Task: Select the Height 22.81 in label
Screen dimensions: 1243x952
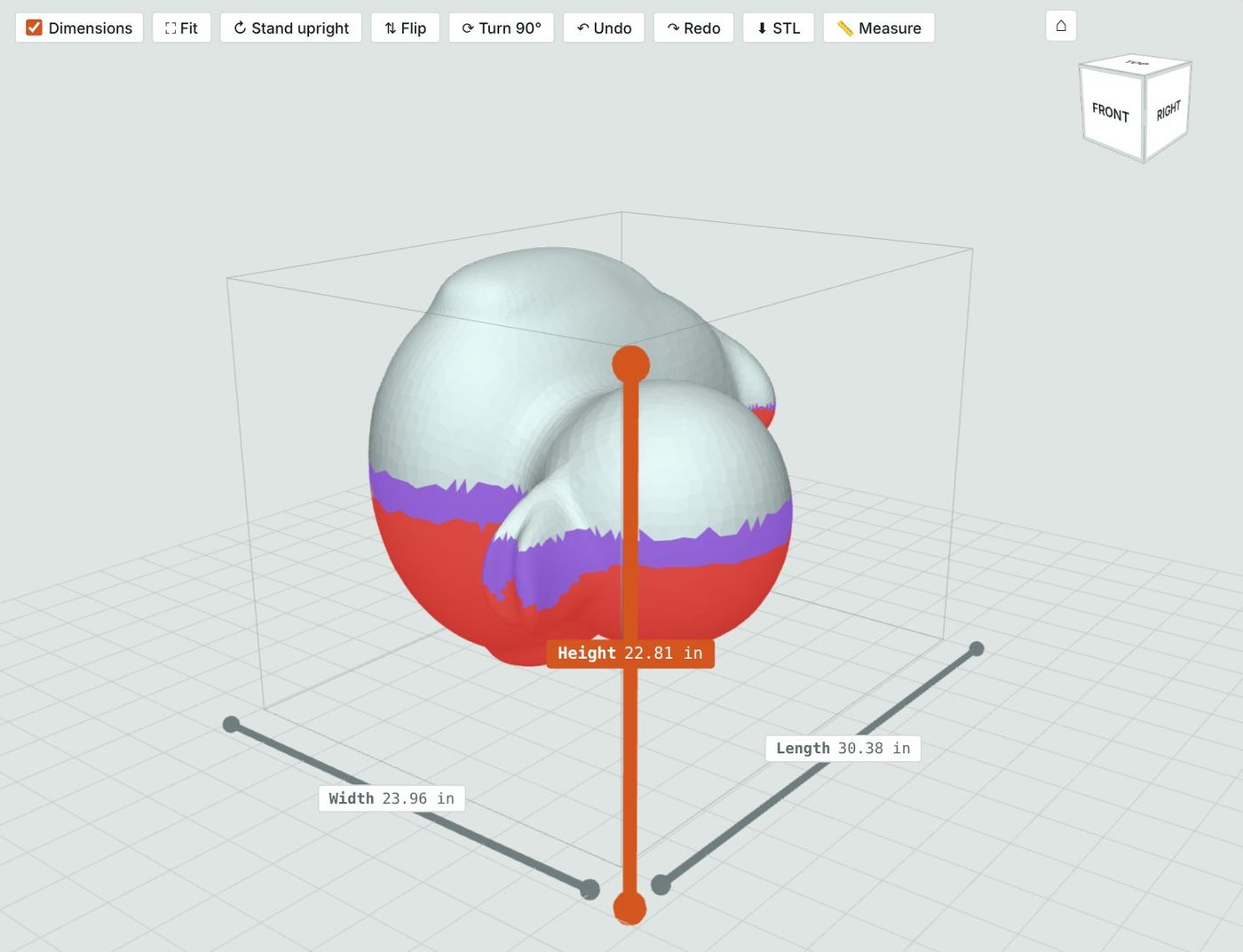Action: (630, 653)
